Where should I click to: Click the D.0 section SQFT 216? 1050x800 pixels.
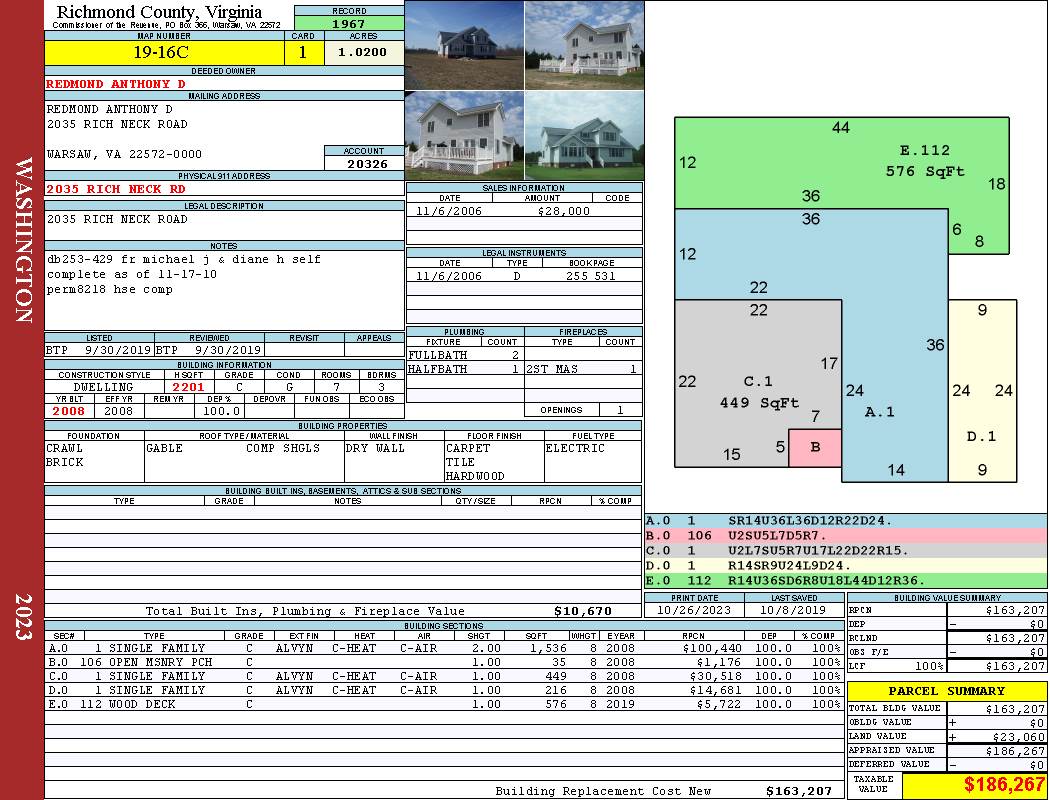pos(556,690)
